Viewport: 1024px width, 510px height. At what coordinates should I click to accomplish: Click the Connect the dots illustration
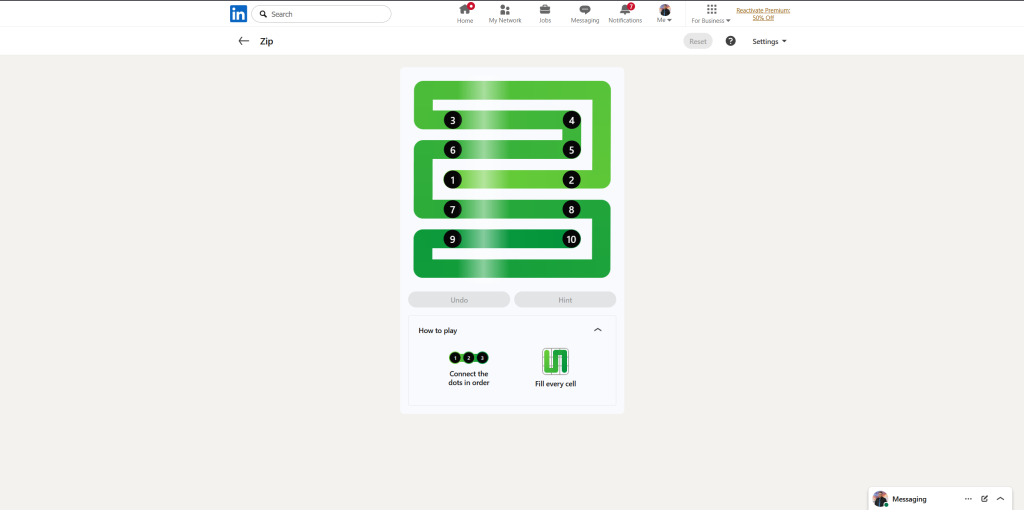[469, 358]
